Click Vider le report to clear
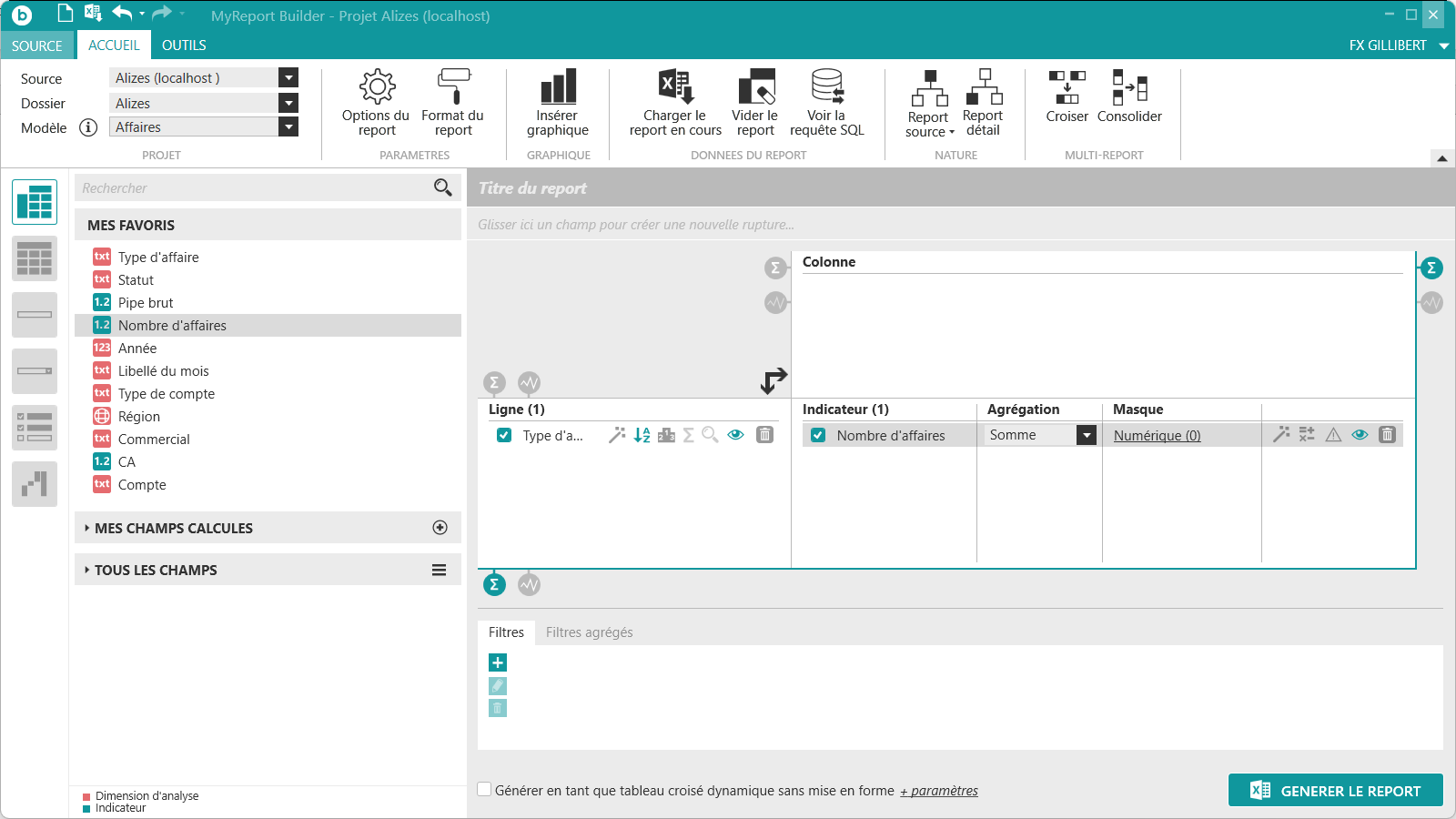1456x819 pixels. click(x=754, y=102)
